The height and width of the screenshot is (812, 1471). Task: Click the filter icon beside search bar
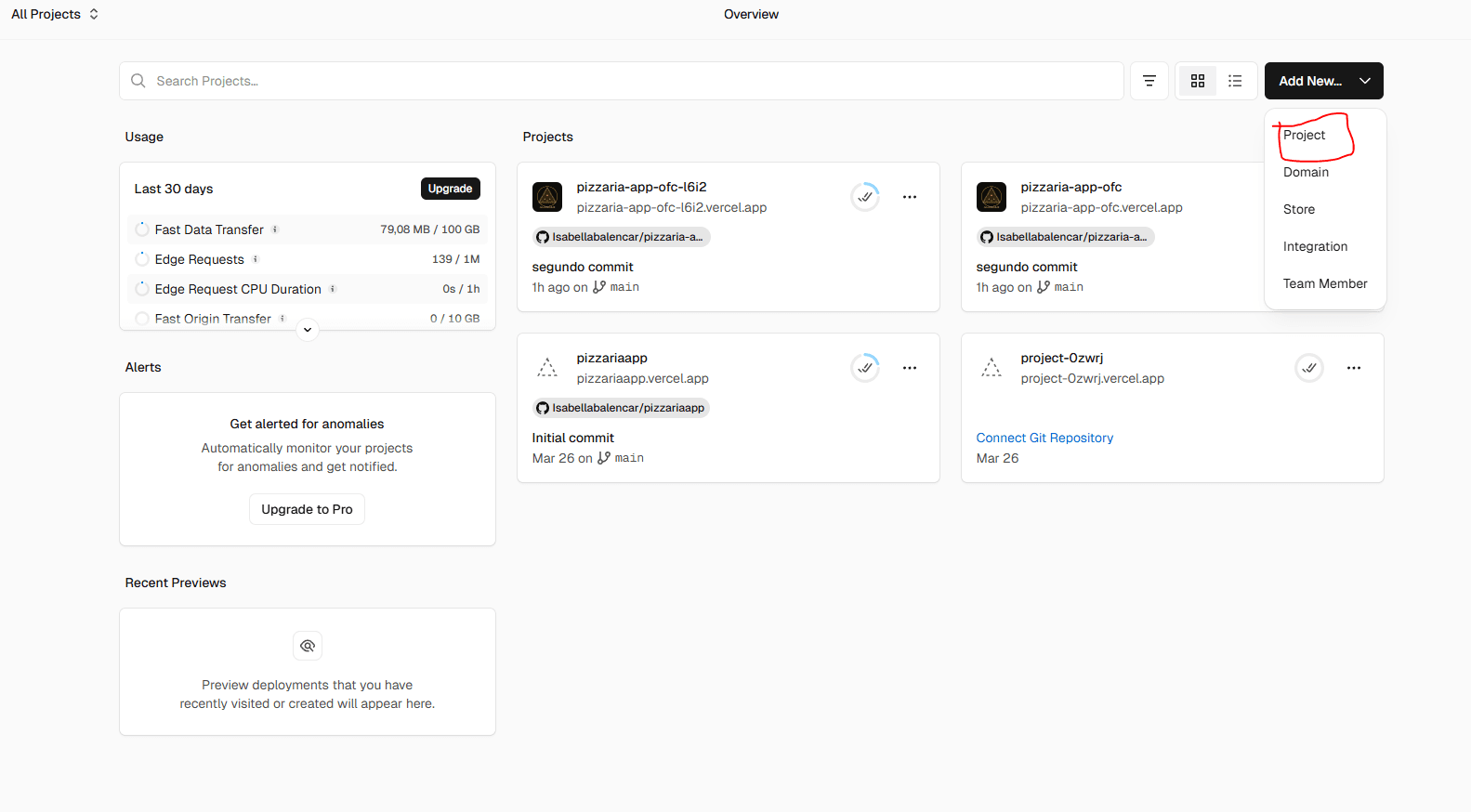pyautogui.click(x=1149, y=81)
